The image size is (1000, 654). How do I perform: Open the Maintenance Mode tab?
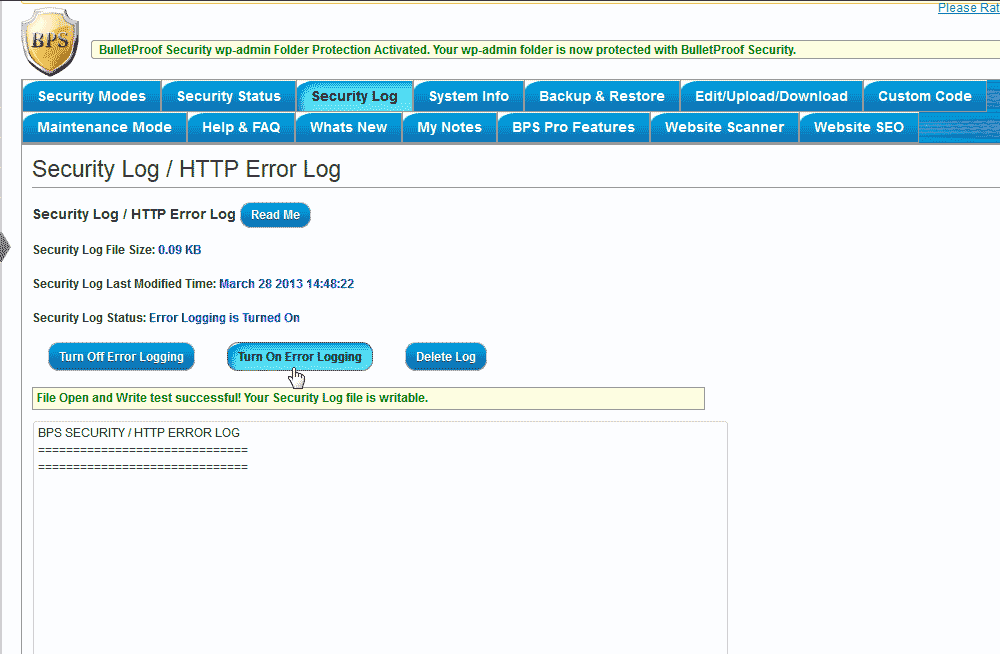click(x=105, y=127)
